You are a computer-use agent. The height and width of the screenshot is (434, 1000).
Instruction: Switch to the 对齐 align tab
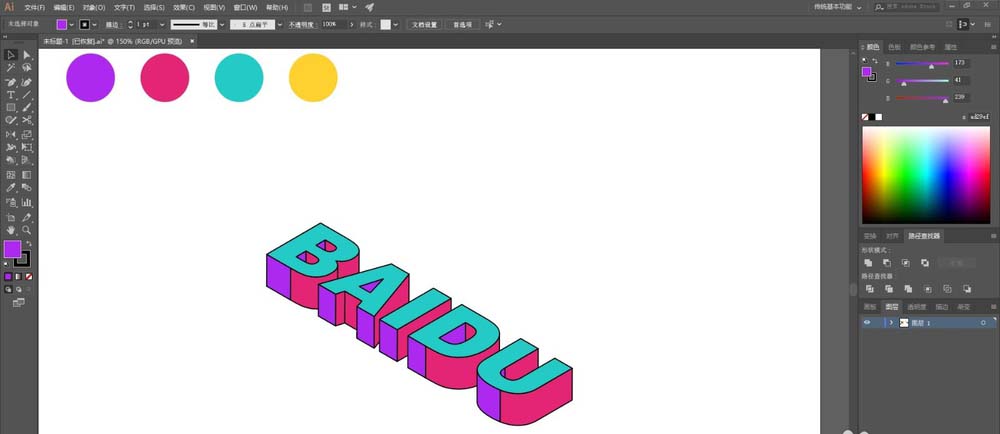point(891,236)
